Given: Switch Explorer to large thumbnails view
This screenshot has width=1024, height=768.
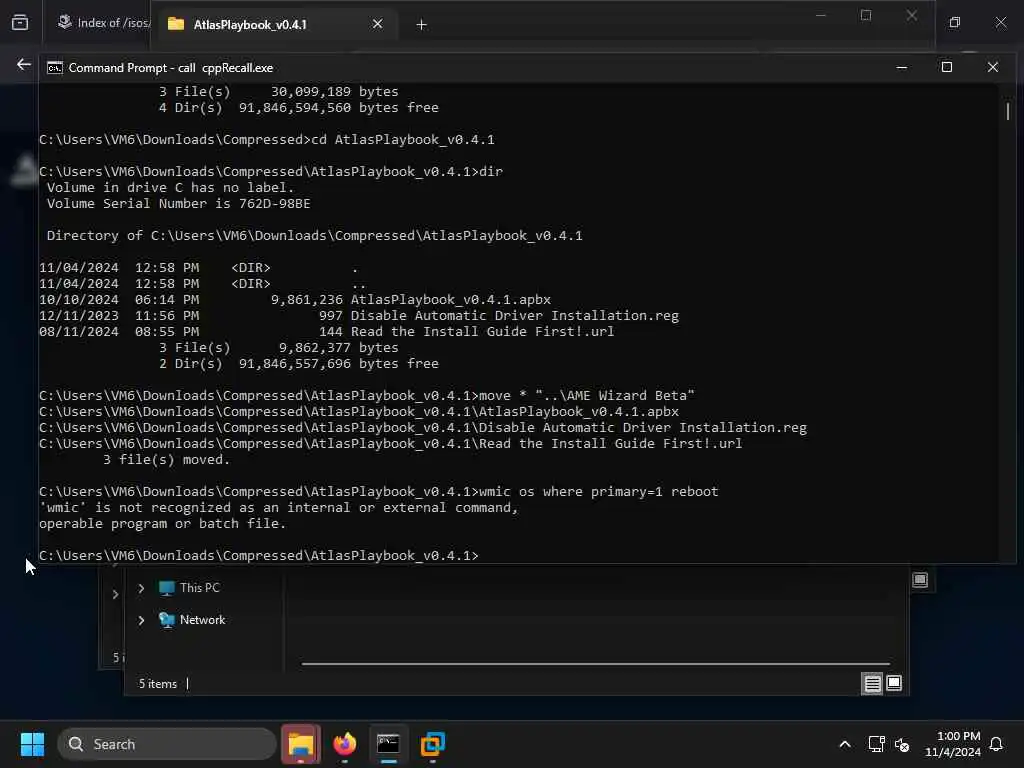Looking at the screenshot, I should tap(894, 684).
